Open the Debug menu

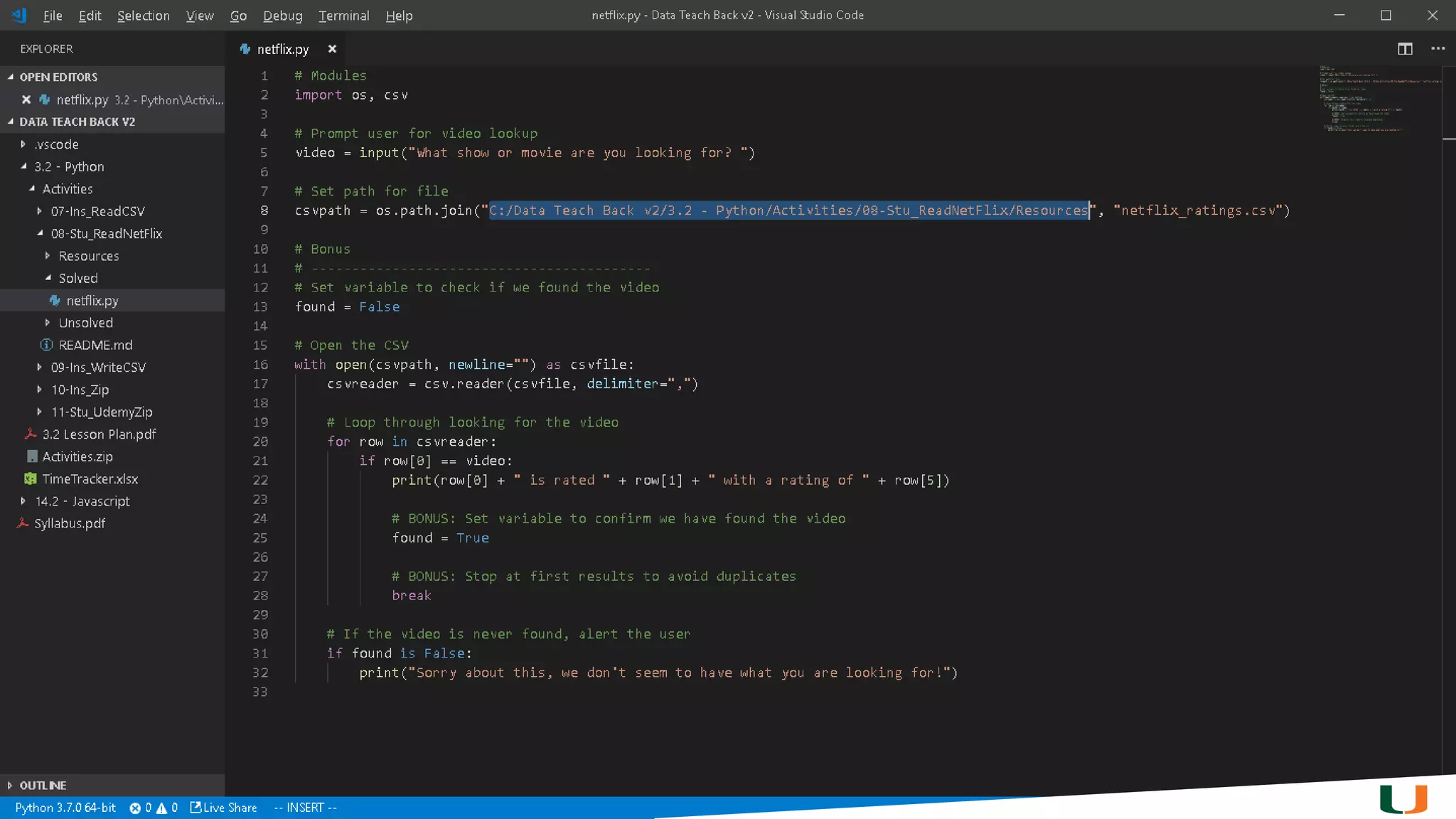point(282,16)
